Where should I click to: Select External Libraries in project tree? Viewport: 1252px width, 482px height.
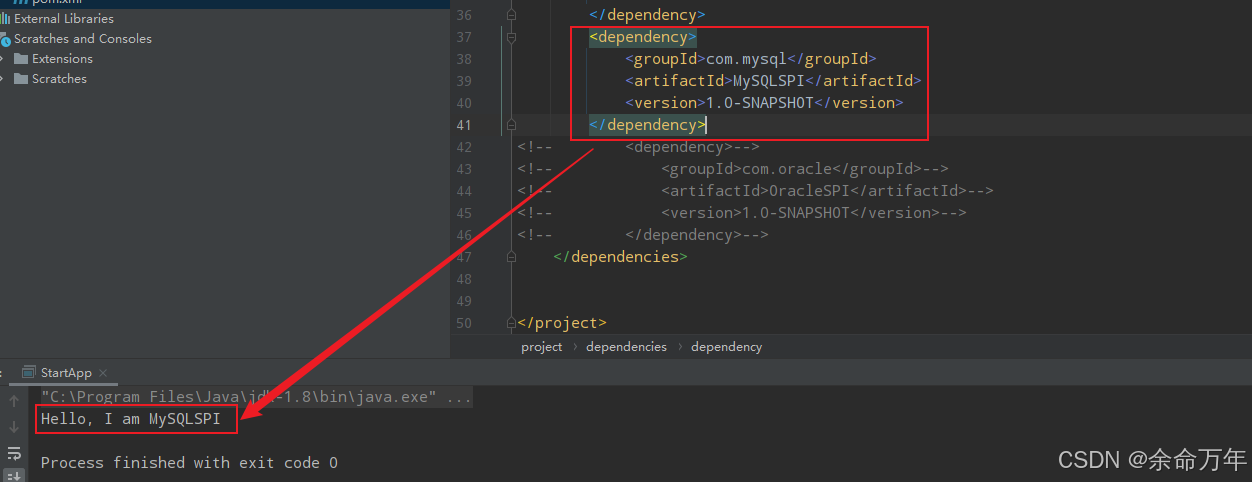click(225, 19)
